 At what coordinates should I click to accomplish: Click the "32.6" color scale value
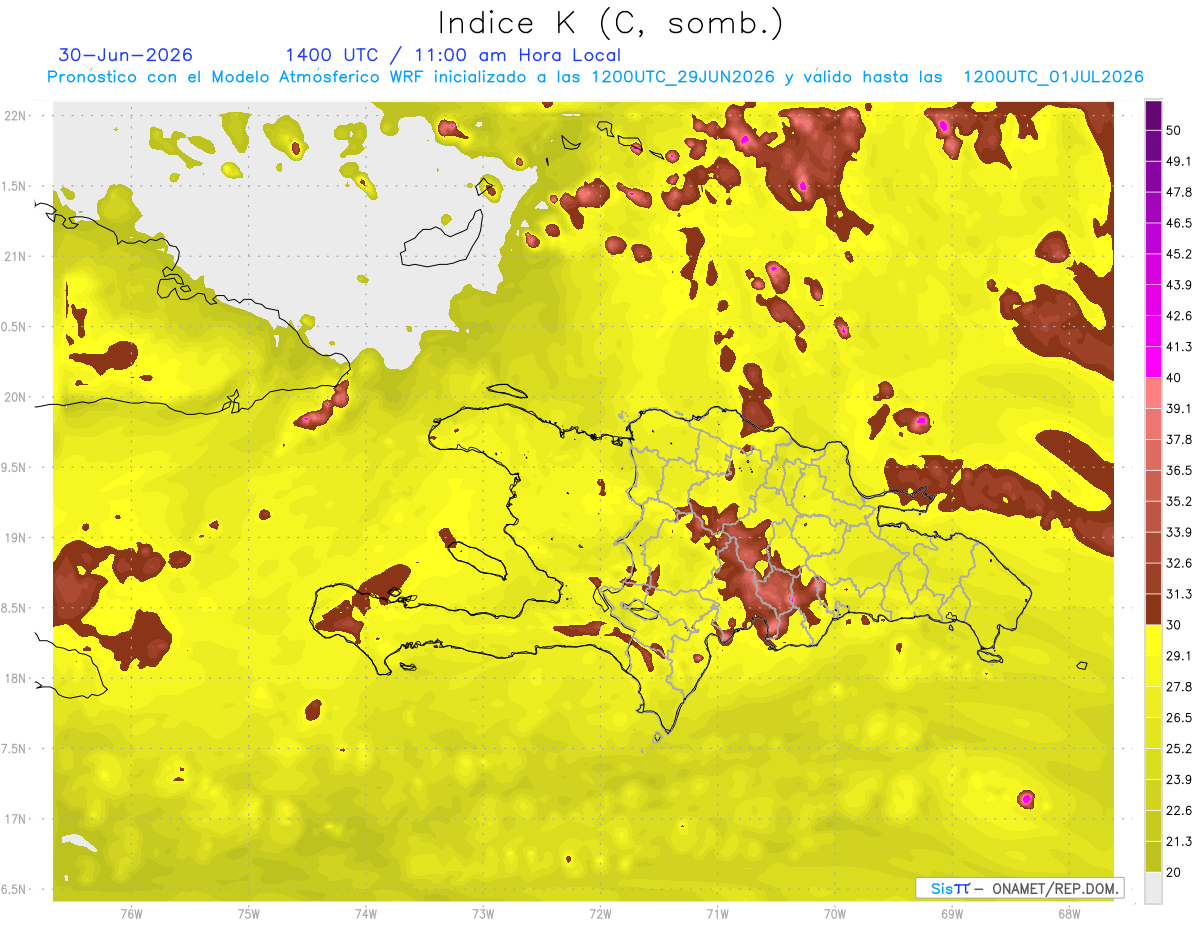point(1178,563)
